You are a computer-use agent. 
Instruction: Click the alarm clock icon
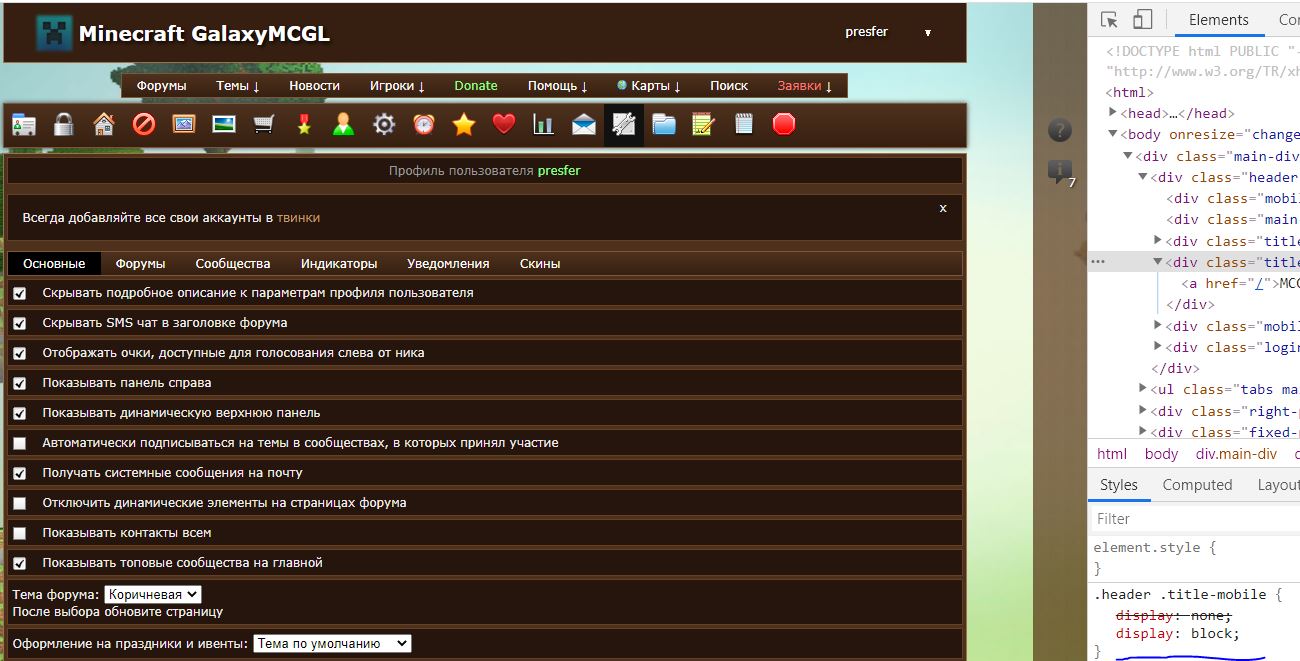pyautogui.click(x=424, y=125)
